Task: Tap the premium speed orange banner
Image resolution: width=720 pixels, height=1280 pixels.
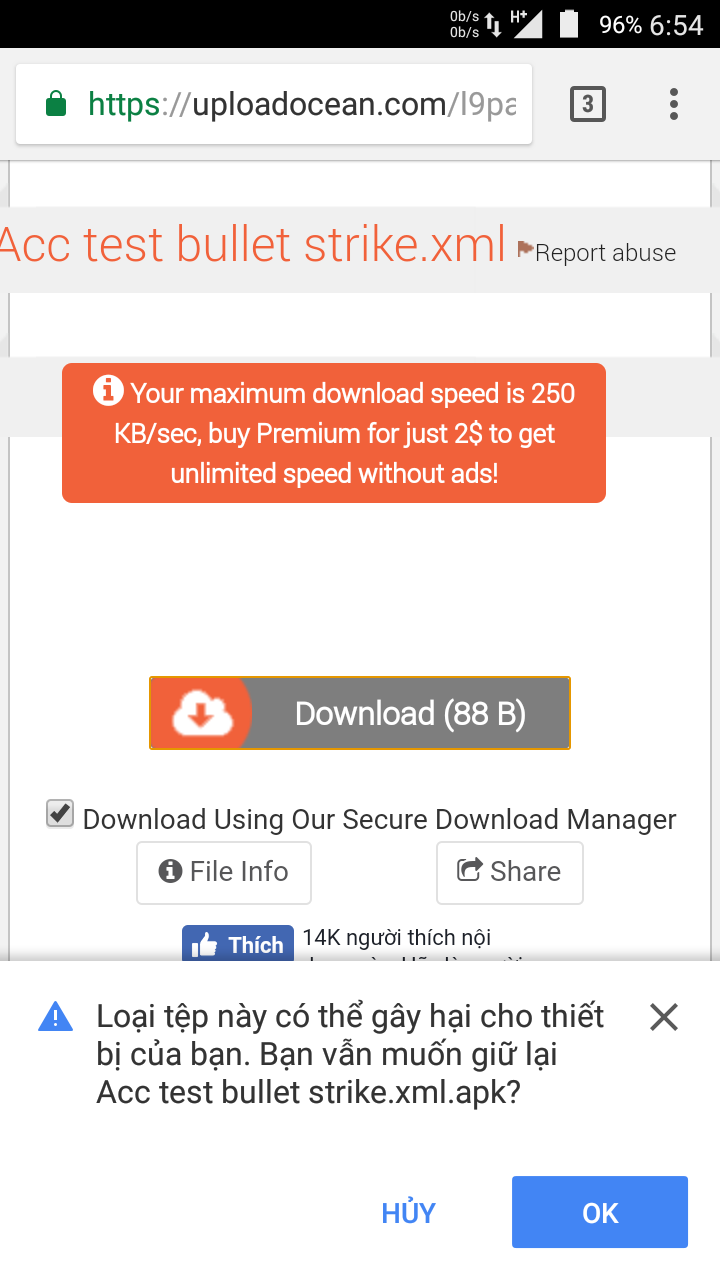Action: pos(334,433)
